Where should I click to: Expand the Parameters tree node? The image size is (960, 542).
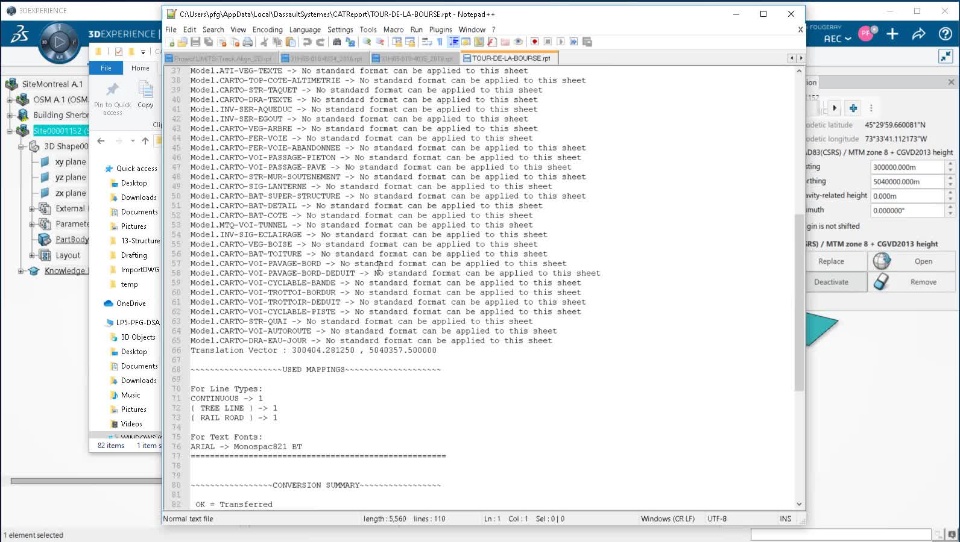click(32, 224)
